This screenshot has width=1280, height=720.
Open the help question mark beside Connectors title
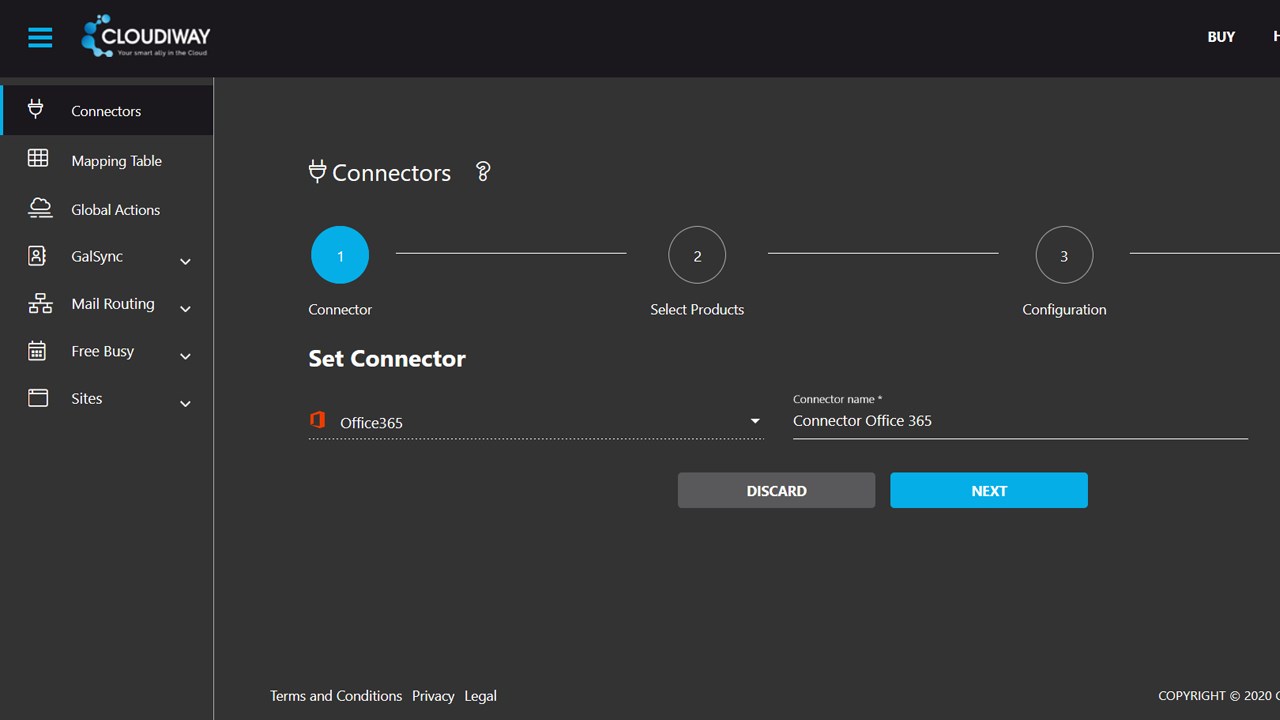(483, 171)
